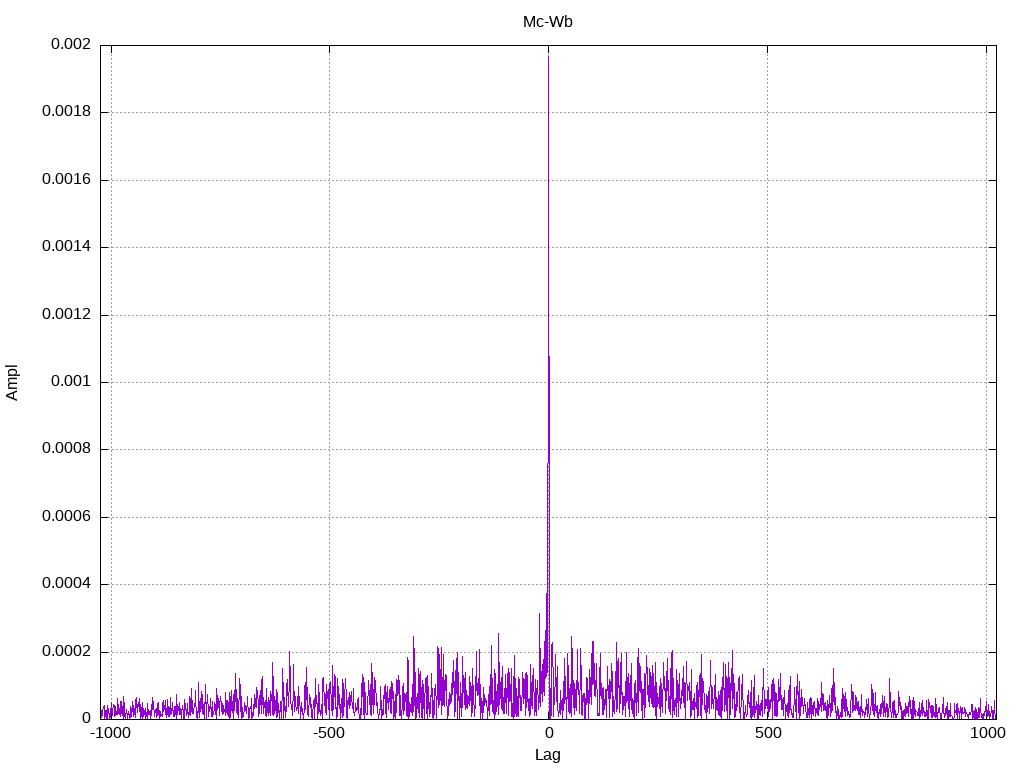Click the "Mc-Wb" plot title
The image size is (1024, 768).
click(547, 22)
